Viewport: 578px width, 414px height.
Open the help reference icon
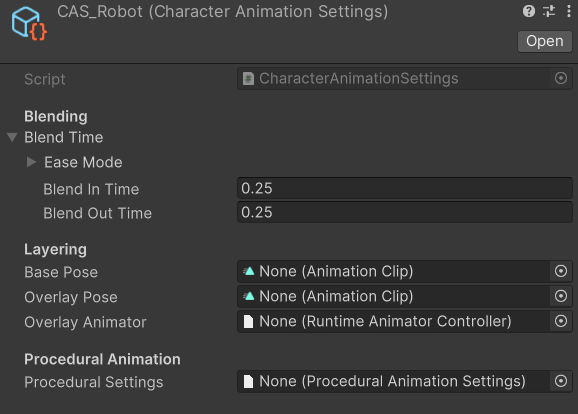pos(529,11)
